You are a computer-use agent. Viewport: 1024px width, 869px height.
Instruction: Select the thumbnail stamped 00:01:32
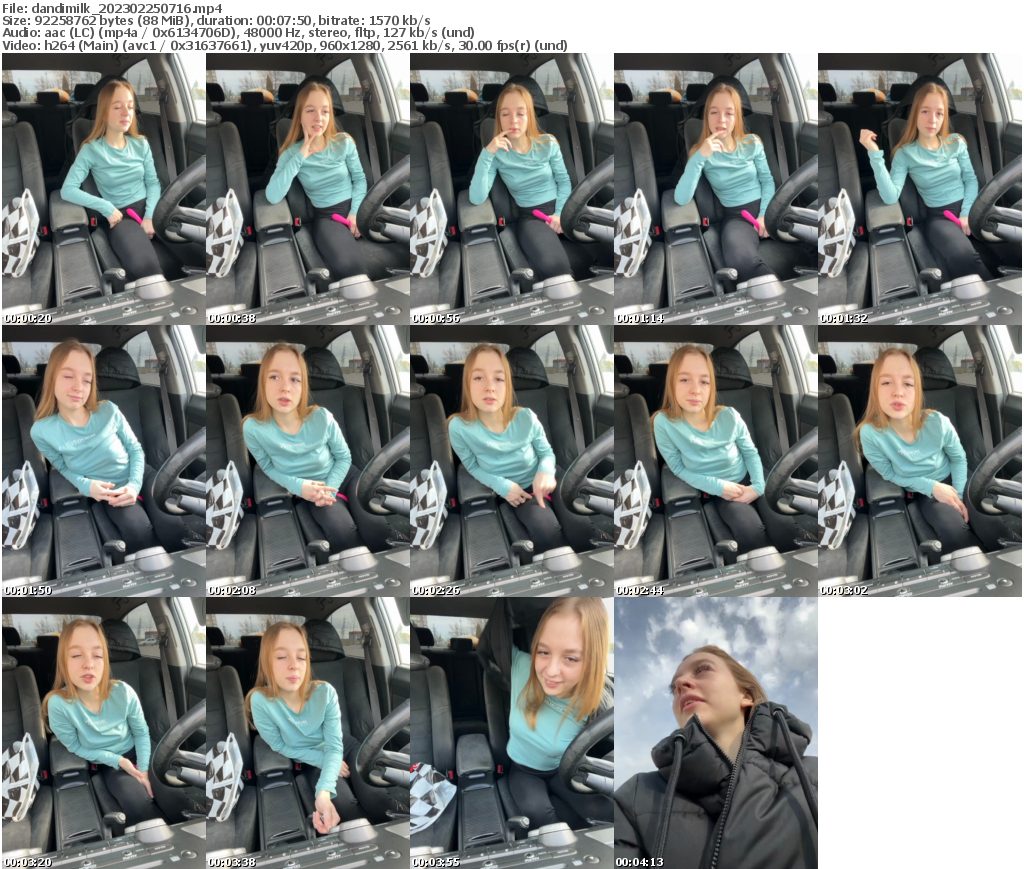(x=919, y=188)
